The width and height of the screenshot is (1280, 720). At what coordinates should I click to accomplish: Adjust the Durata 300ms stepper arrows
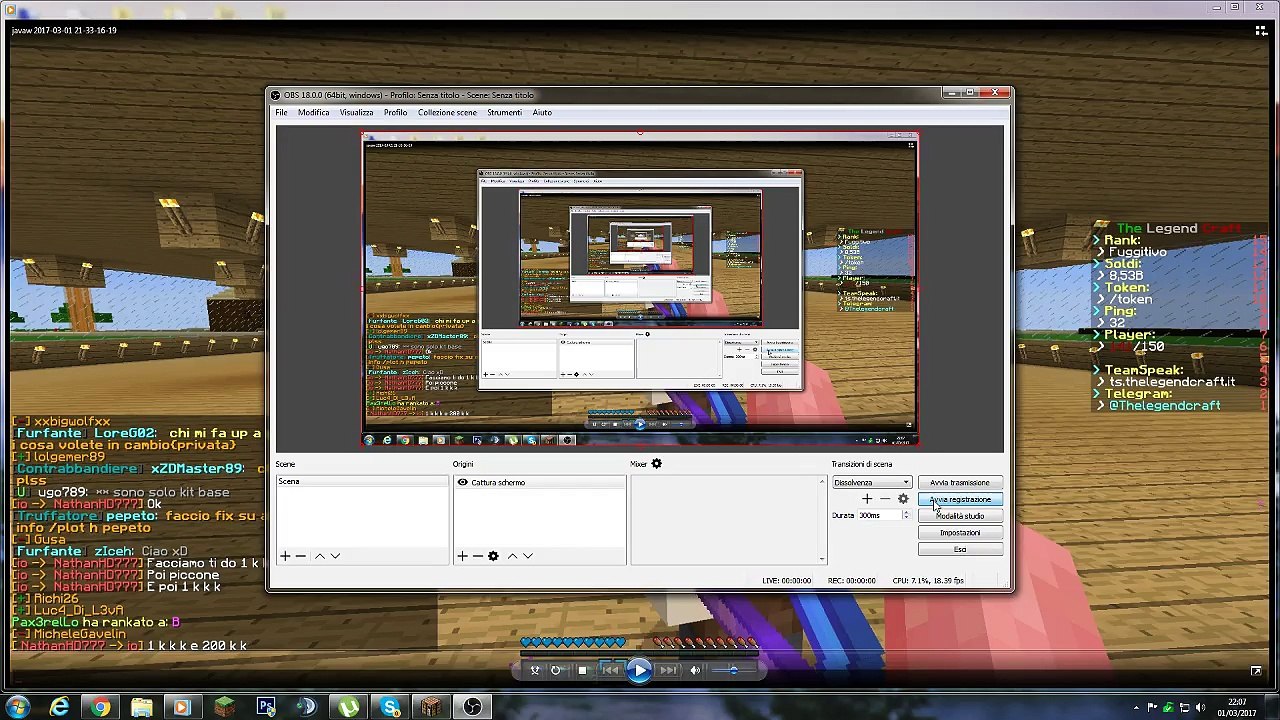pyautogui.click(x=906, y=515)
